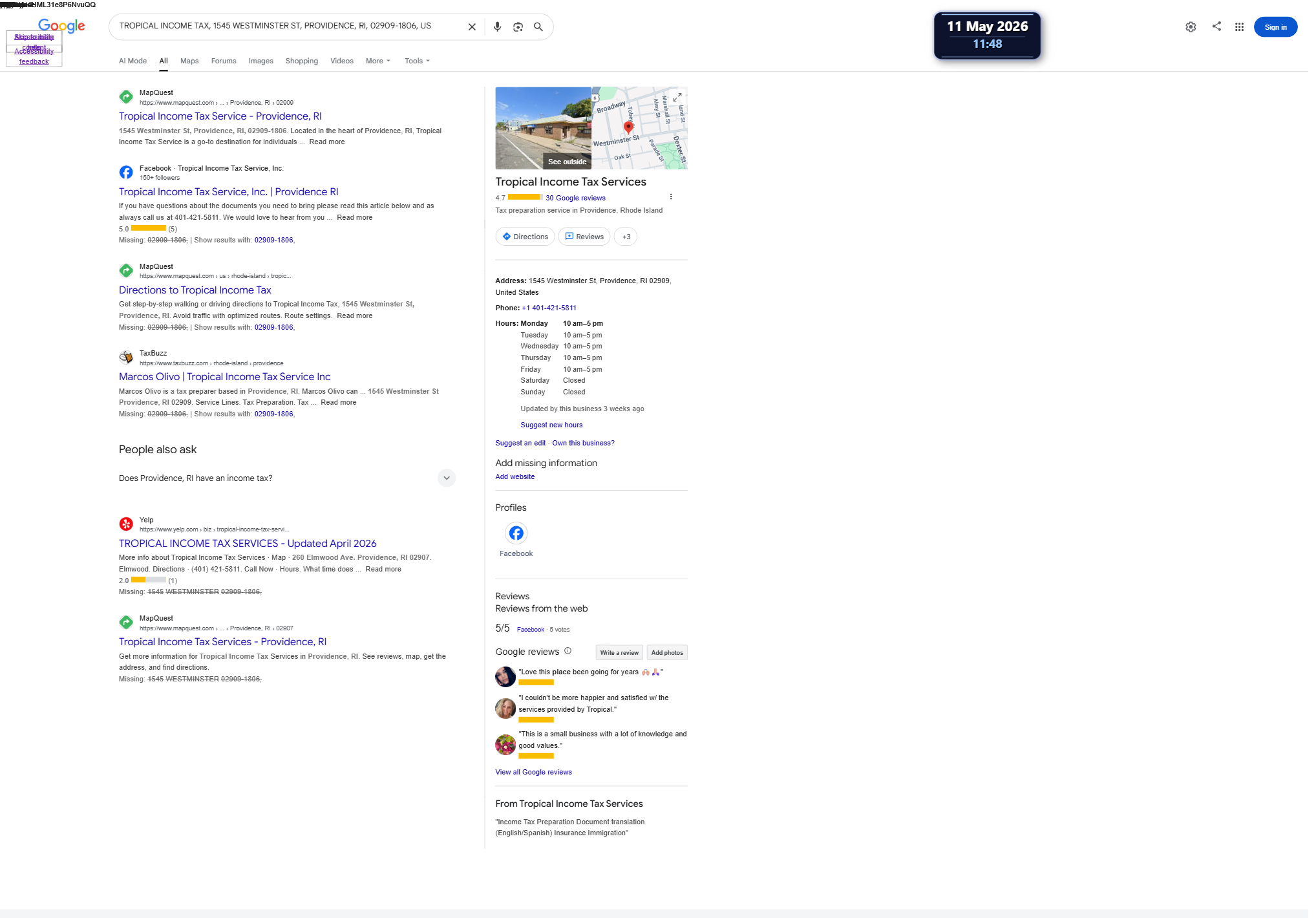The width and height of the screenshot is (1316, 918).
Task: Open View all Google reviews link
Action: [x=533, y=772]
